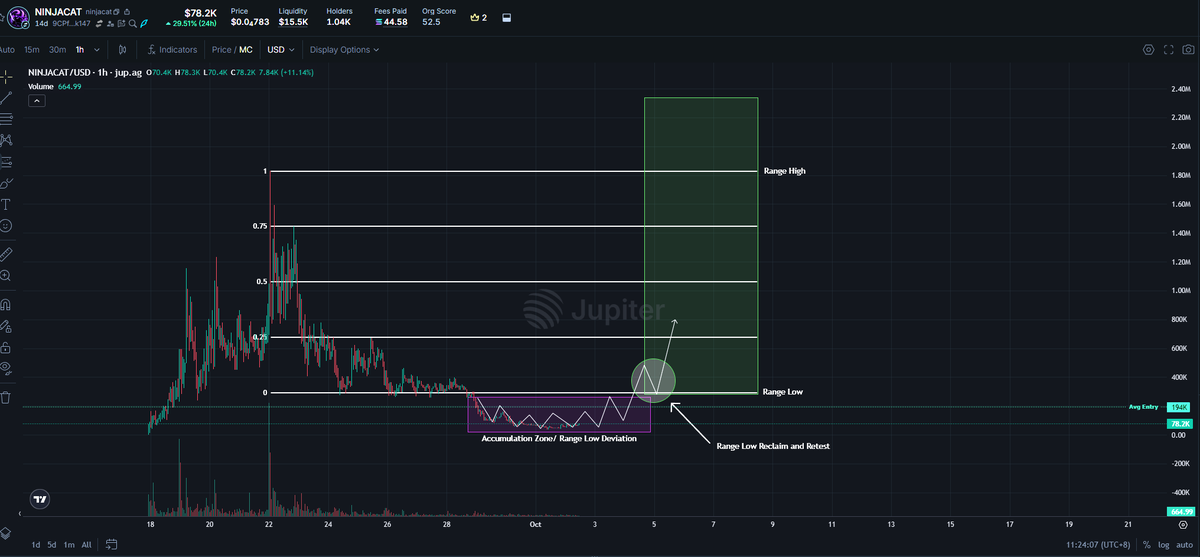Copy the 9CPf...k147 contract address
This screenshot has height=557, width=1200.
tap(71, 24)
